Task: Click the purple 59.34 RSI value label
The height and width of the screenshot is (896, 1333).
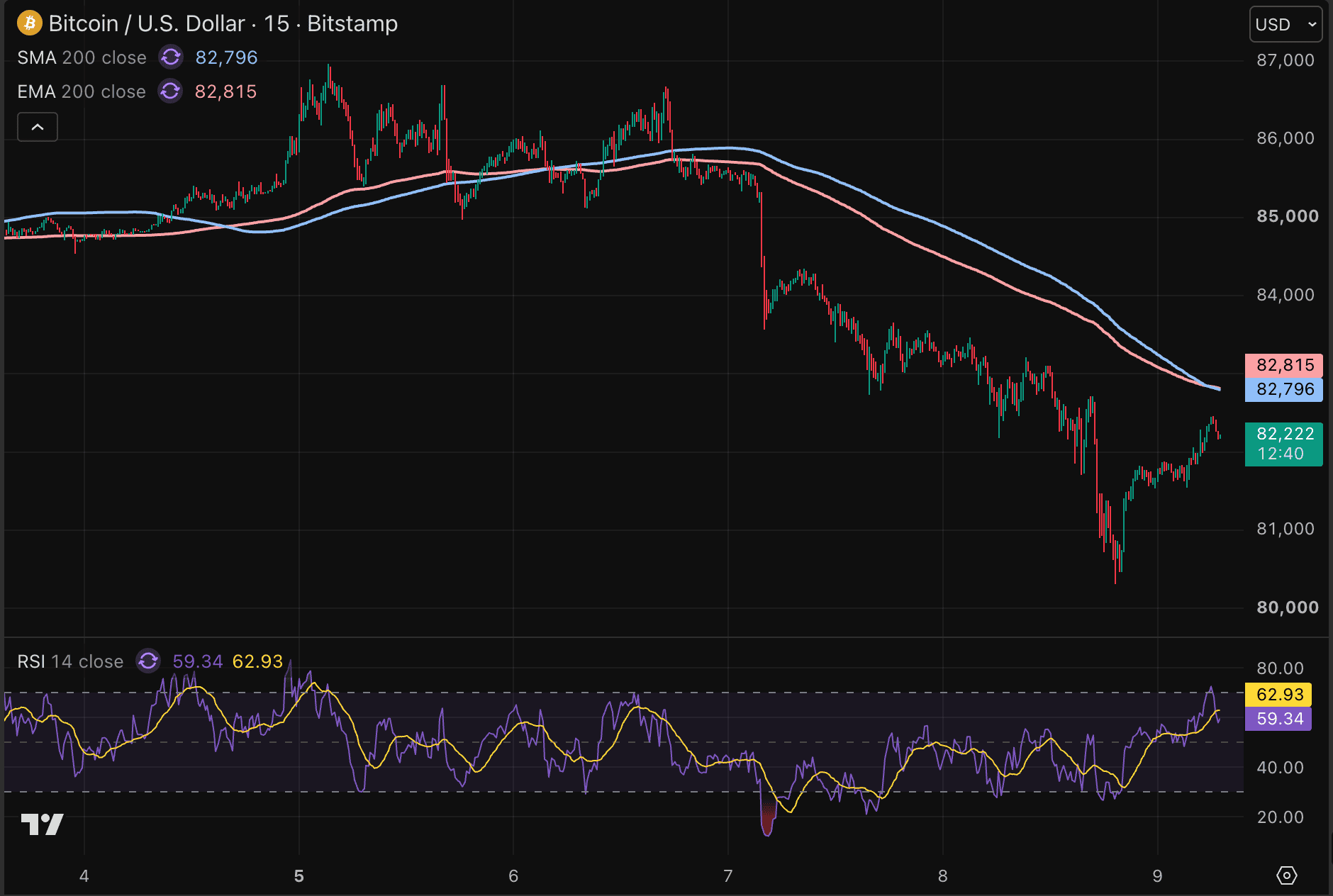Action: pos(1278,719)
